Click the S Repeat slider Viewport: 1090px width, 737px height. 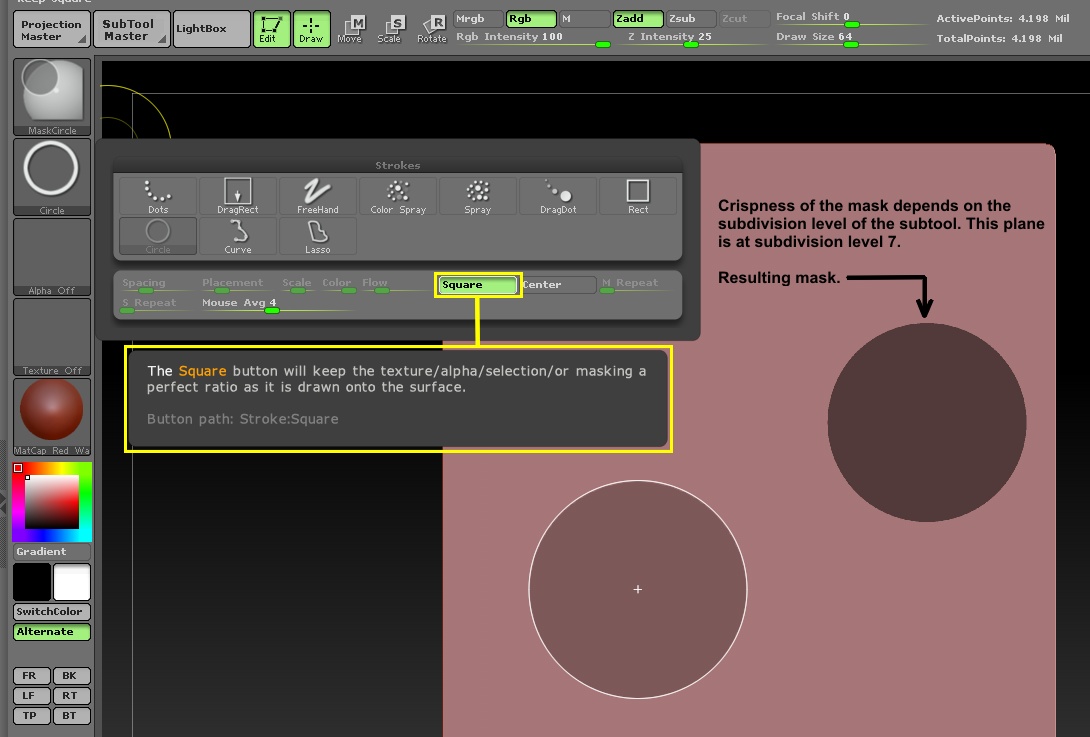click(158, 305)
